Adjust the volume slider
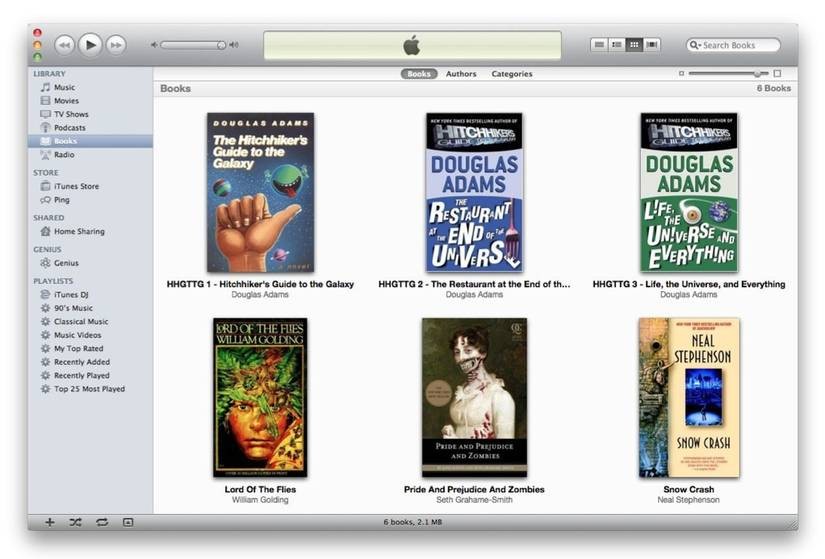Screen dimensions: 825x559 tap(193, 45)
